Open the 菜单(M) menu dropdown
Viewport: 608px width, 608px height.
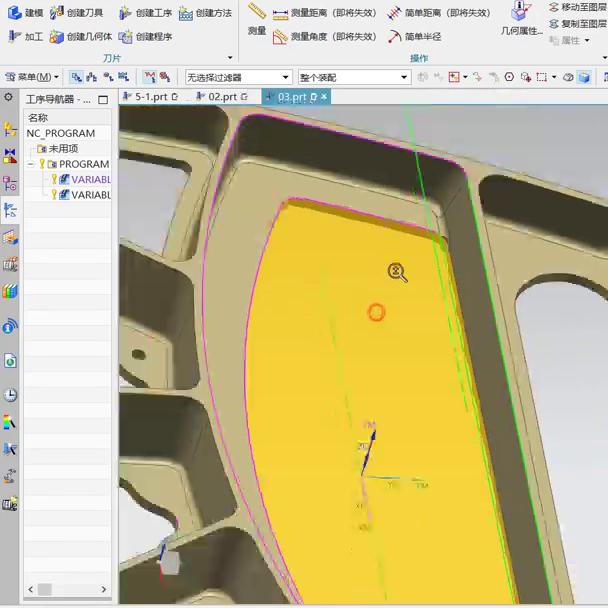(32, 77)
